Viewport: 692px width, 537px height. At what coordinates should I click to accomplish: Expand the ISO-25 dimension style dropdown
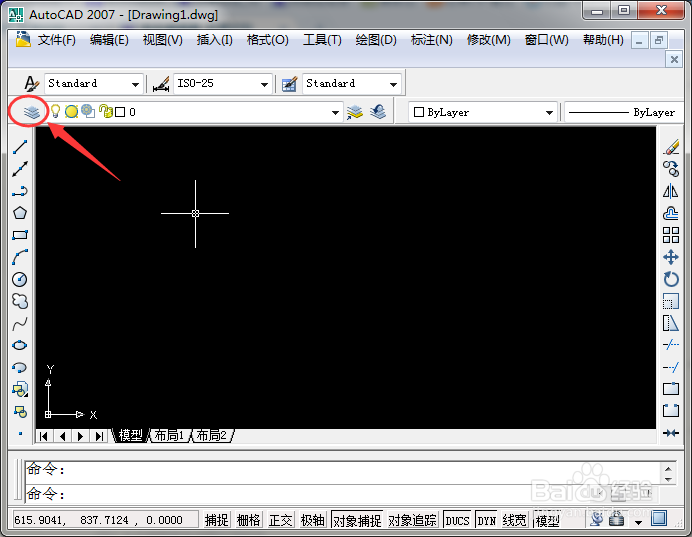pyautogui.click(x=264, y=84)
